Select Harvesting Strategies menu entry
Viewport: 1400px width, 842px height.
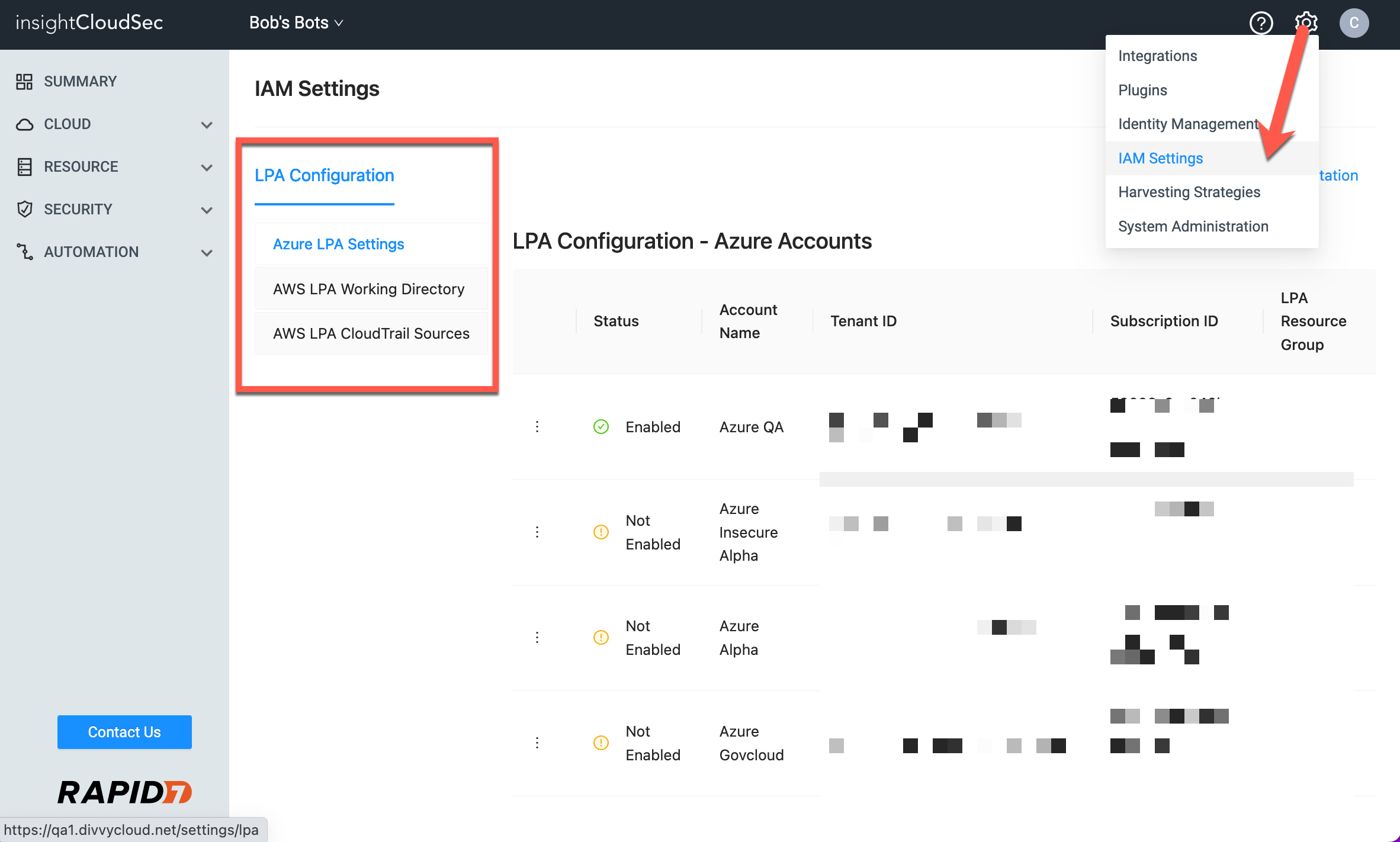click(x=1212, y=192)
